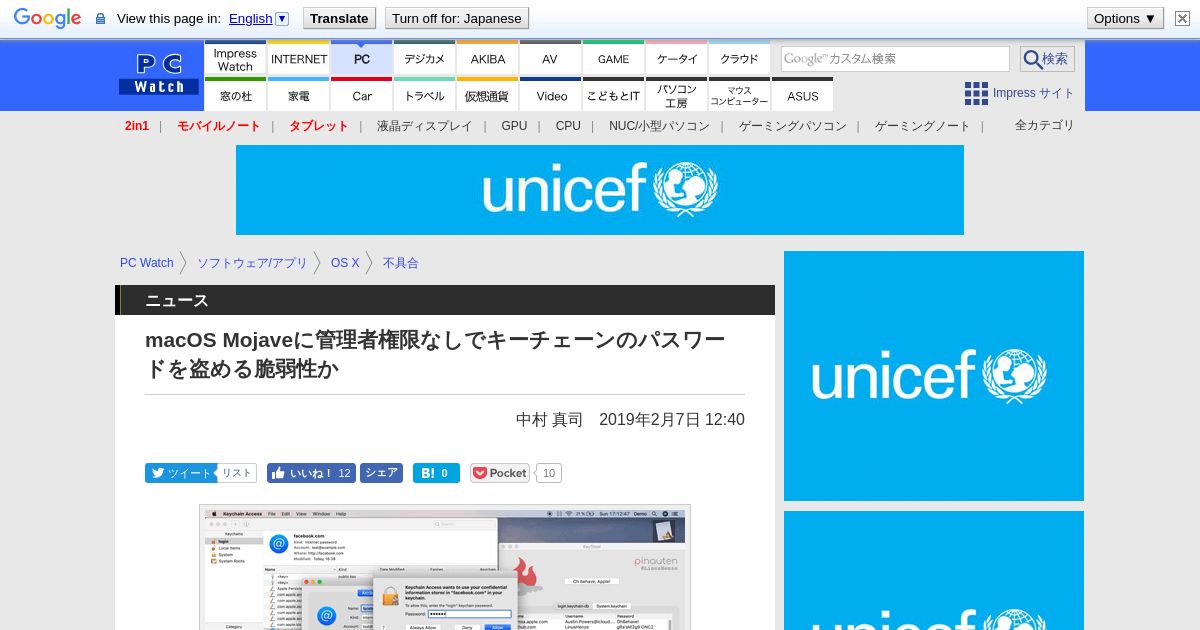The height and width of the screenshot is (630, 1200).
Task: Open the 窓の杜 tab
Action: (x=235, y=95)
